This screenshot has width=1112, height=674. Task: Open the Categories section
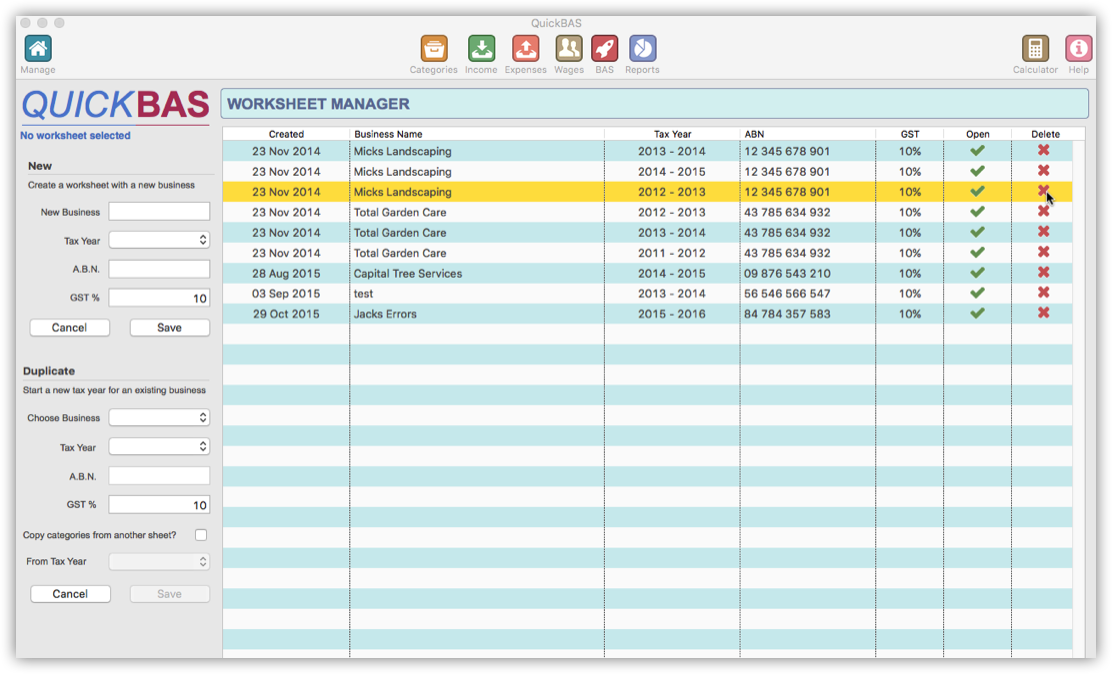433,47
